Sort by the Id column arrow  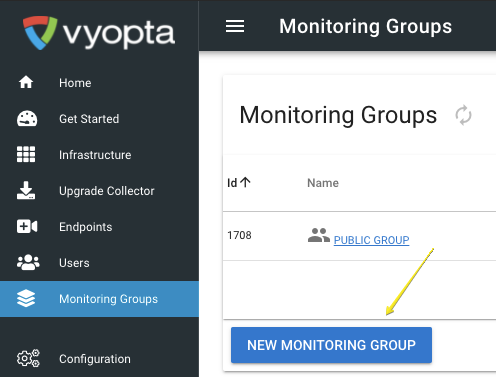pyautogui.click(x=245, y=182)
